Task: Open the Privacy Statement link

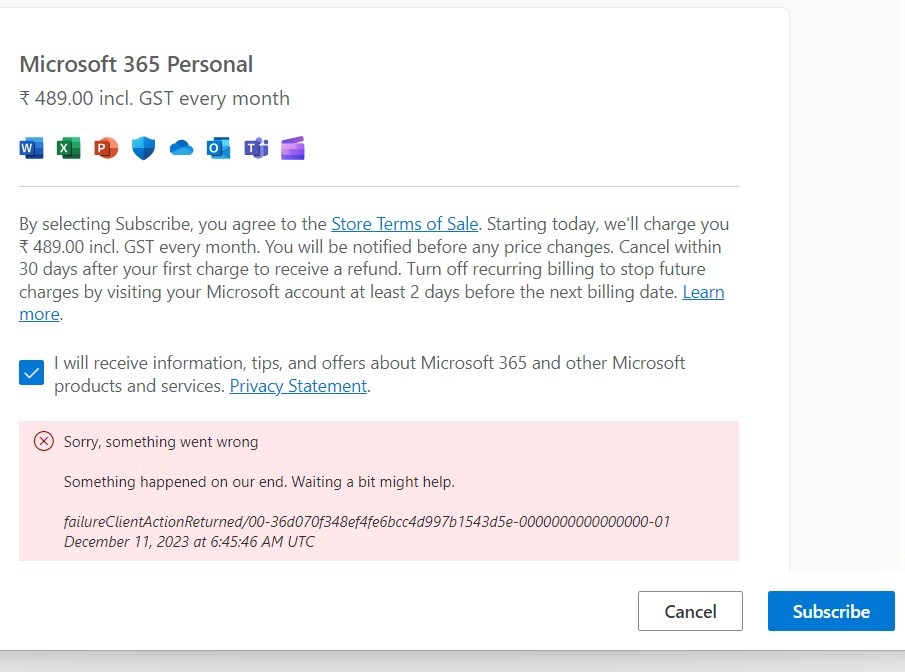Action: coord(298,386)
